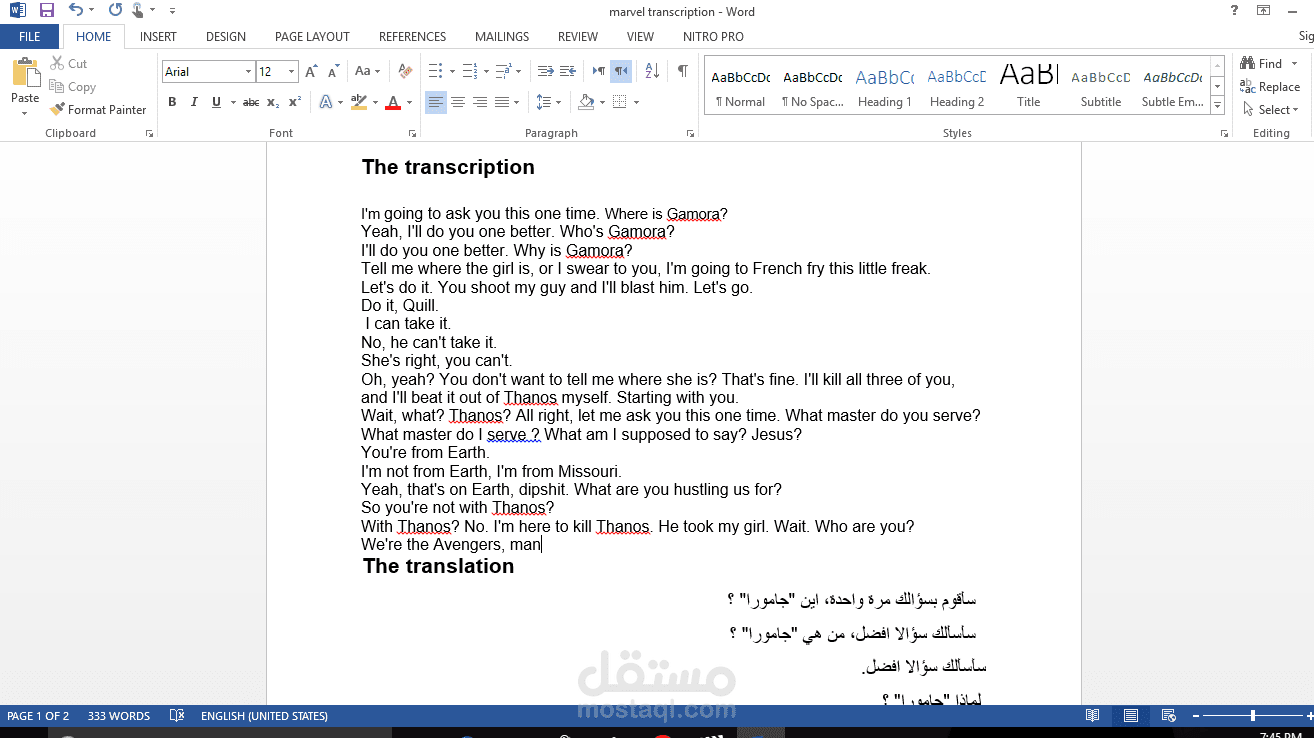Sort the selection alphabetically

[x=652, y=72]
